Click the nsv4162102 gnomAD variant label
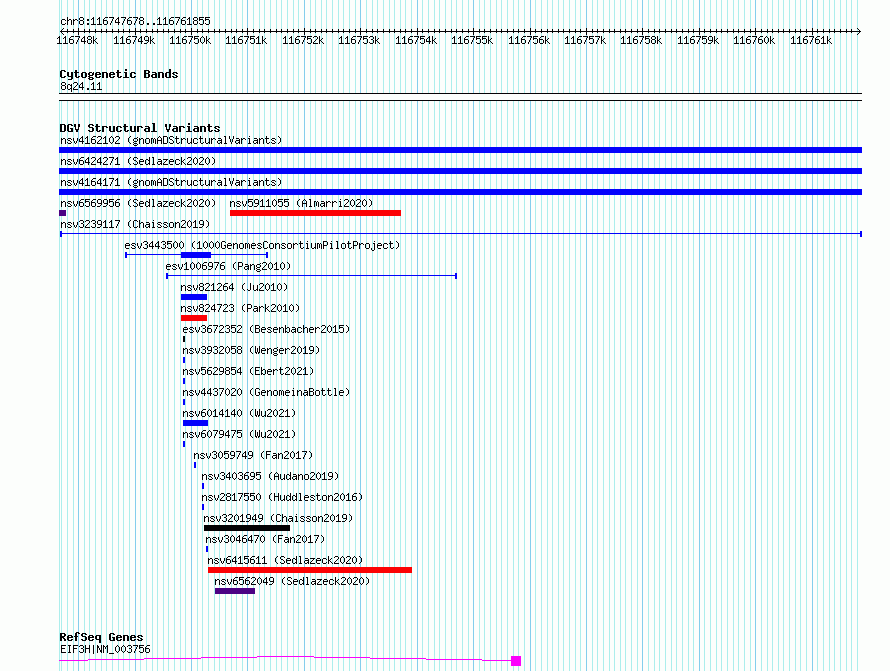Screen dimensions: 890x671 [x=171, y=140]
